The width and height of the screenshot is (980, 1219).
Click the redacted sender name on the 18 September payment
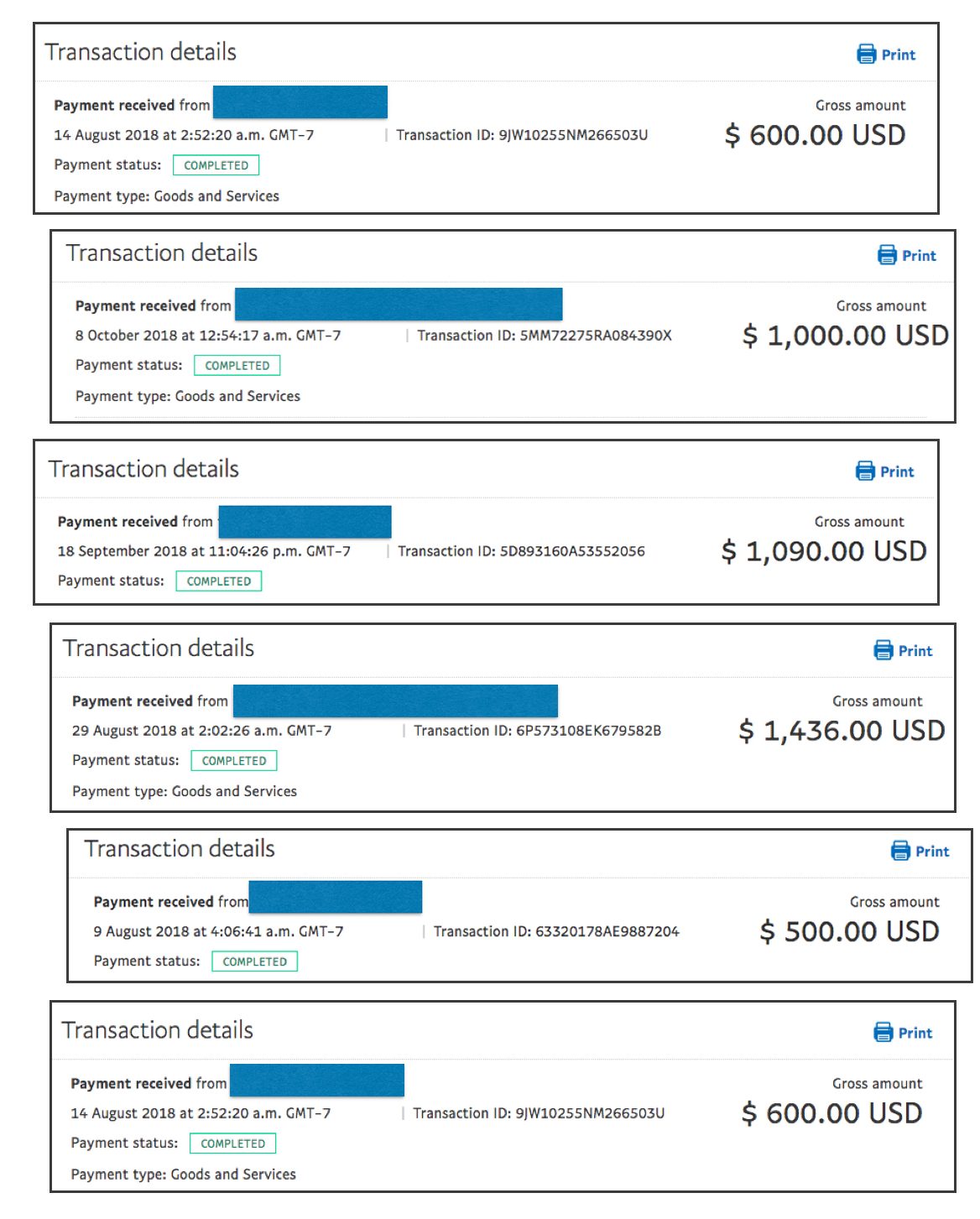[305, 522]
